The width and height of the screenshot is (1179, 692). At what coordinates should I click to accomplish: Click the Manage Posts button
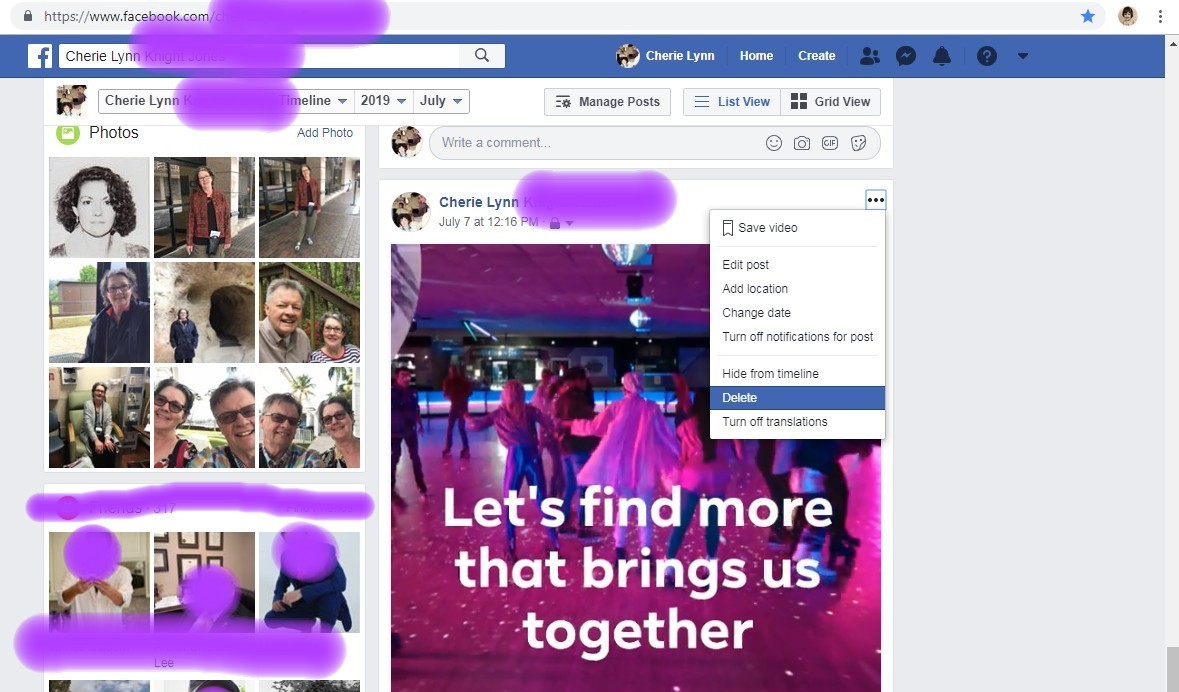click(x=608, y=102)
